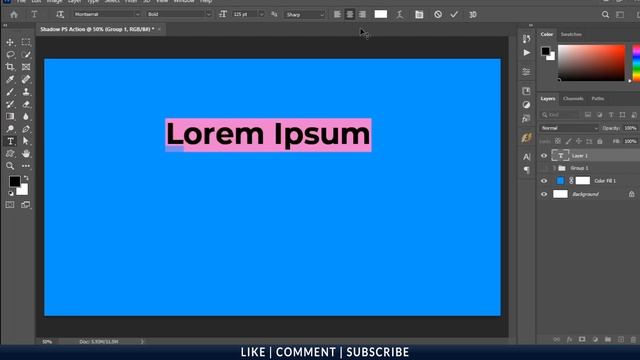The image size is (640, 360).
Task: Toggle the type layer filter in Layers
Action: click(611, 115)
